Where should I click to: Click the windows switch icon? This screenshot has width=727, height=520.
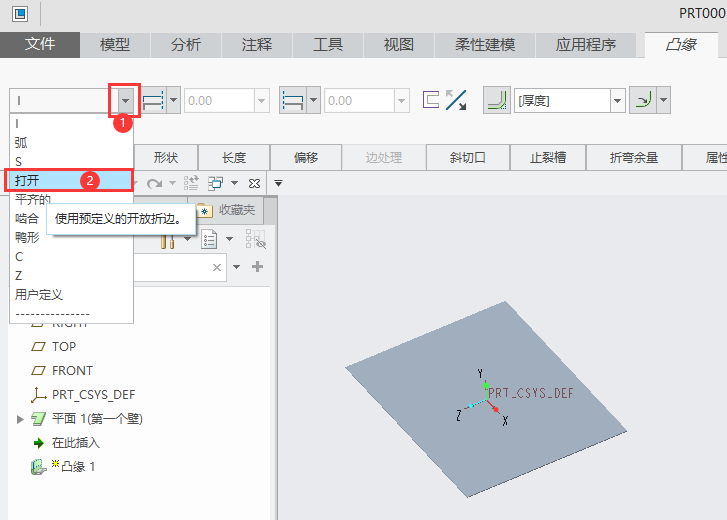click(x=216, y=183)
